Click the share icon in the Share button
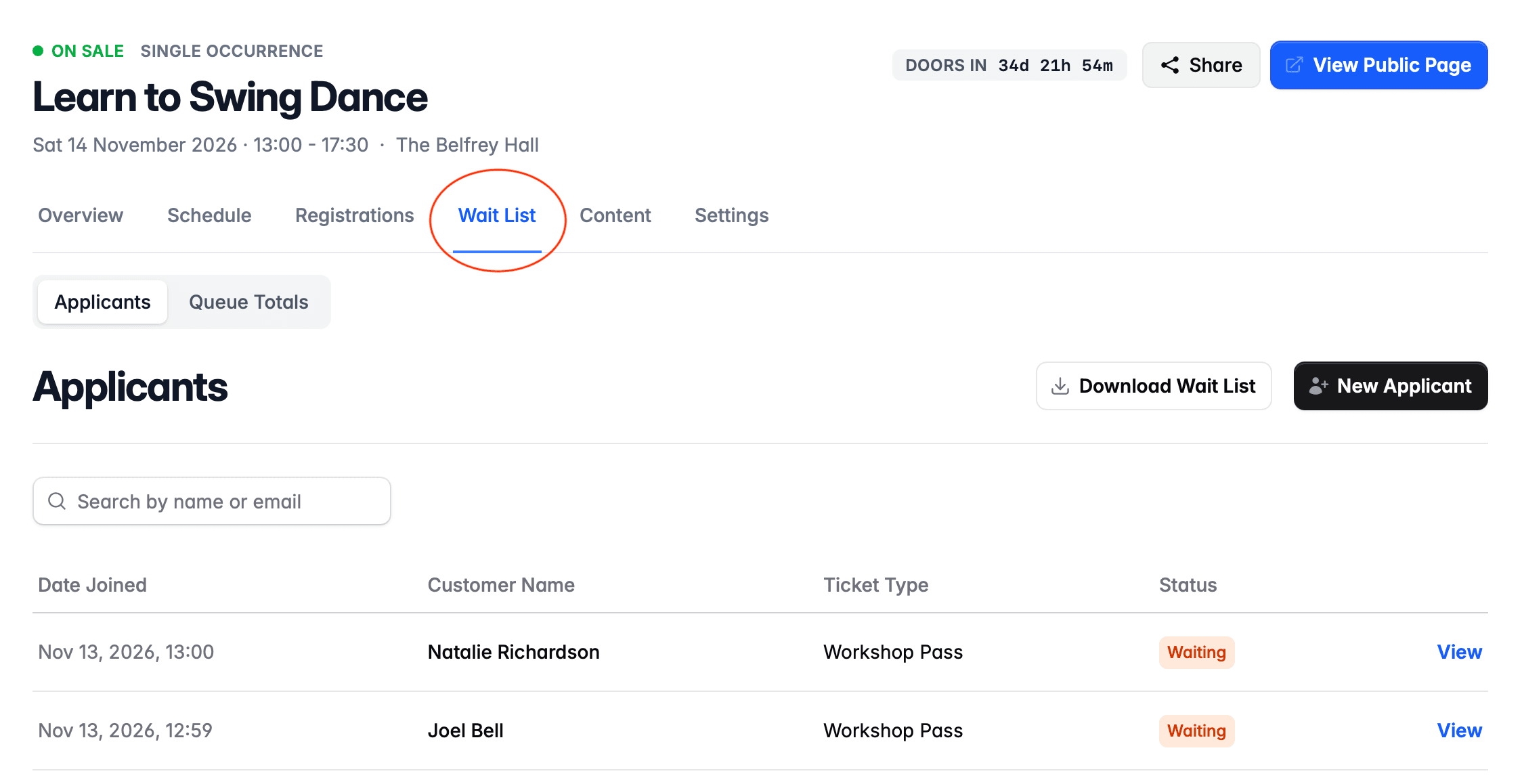The image size is (1522, 784). [x=1170, y=65]
